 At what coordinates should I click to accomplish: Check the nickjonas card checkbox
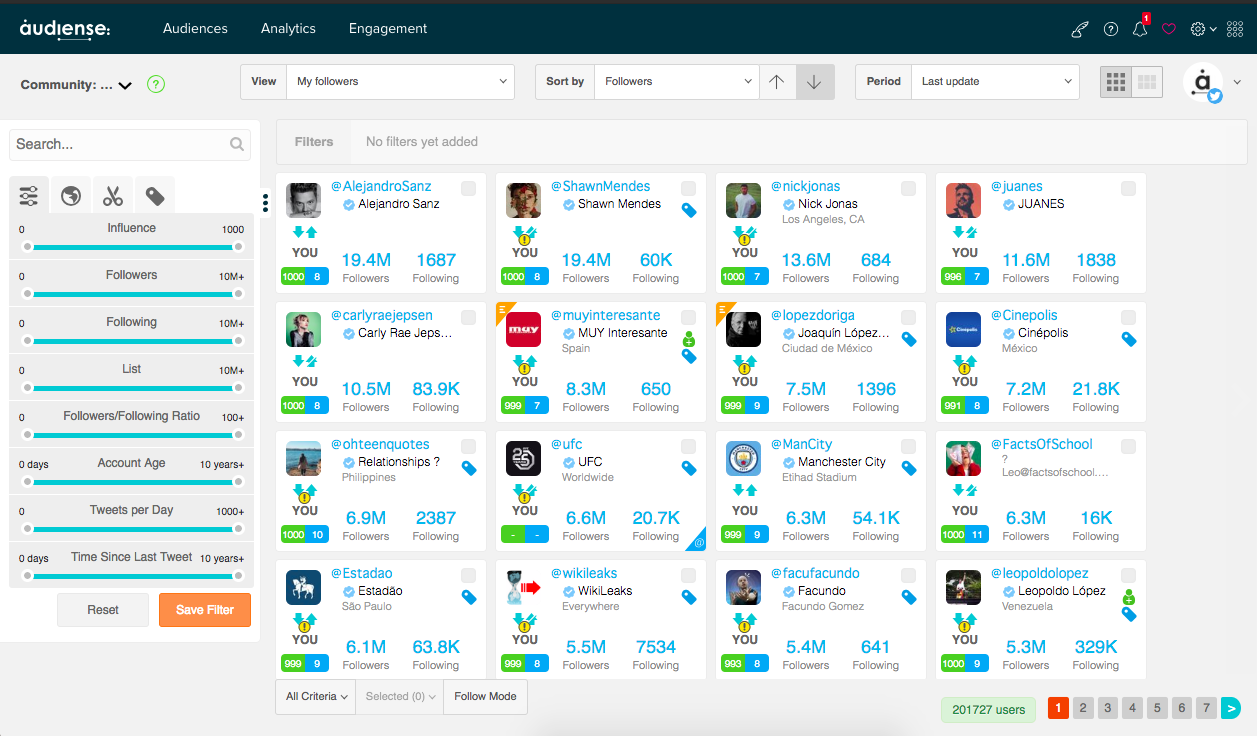point(908,188)
